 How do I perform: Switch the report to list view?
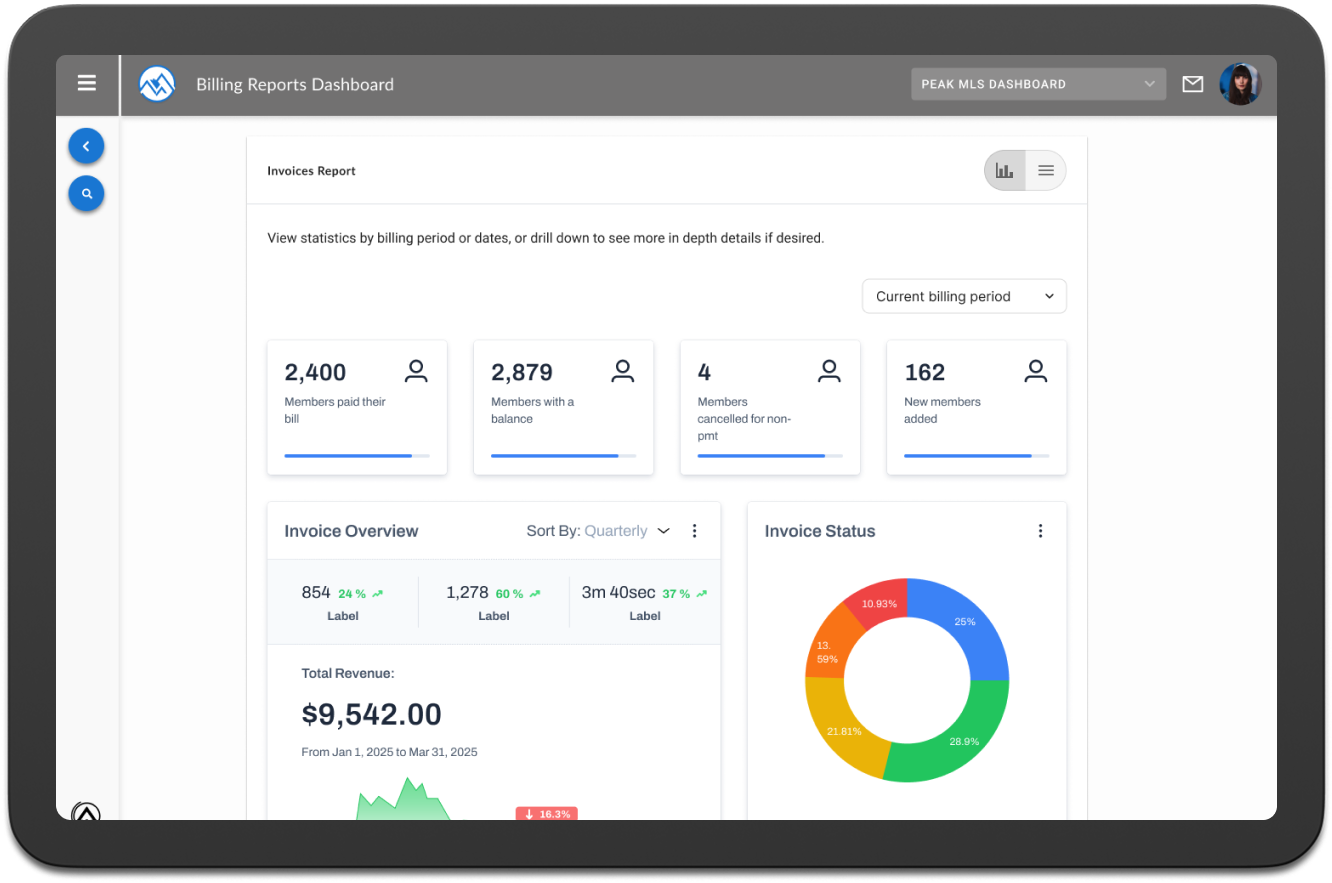[x=1045, y=170]
